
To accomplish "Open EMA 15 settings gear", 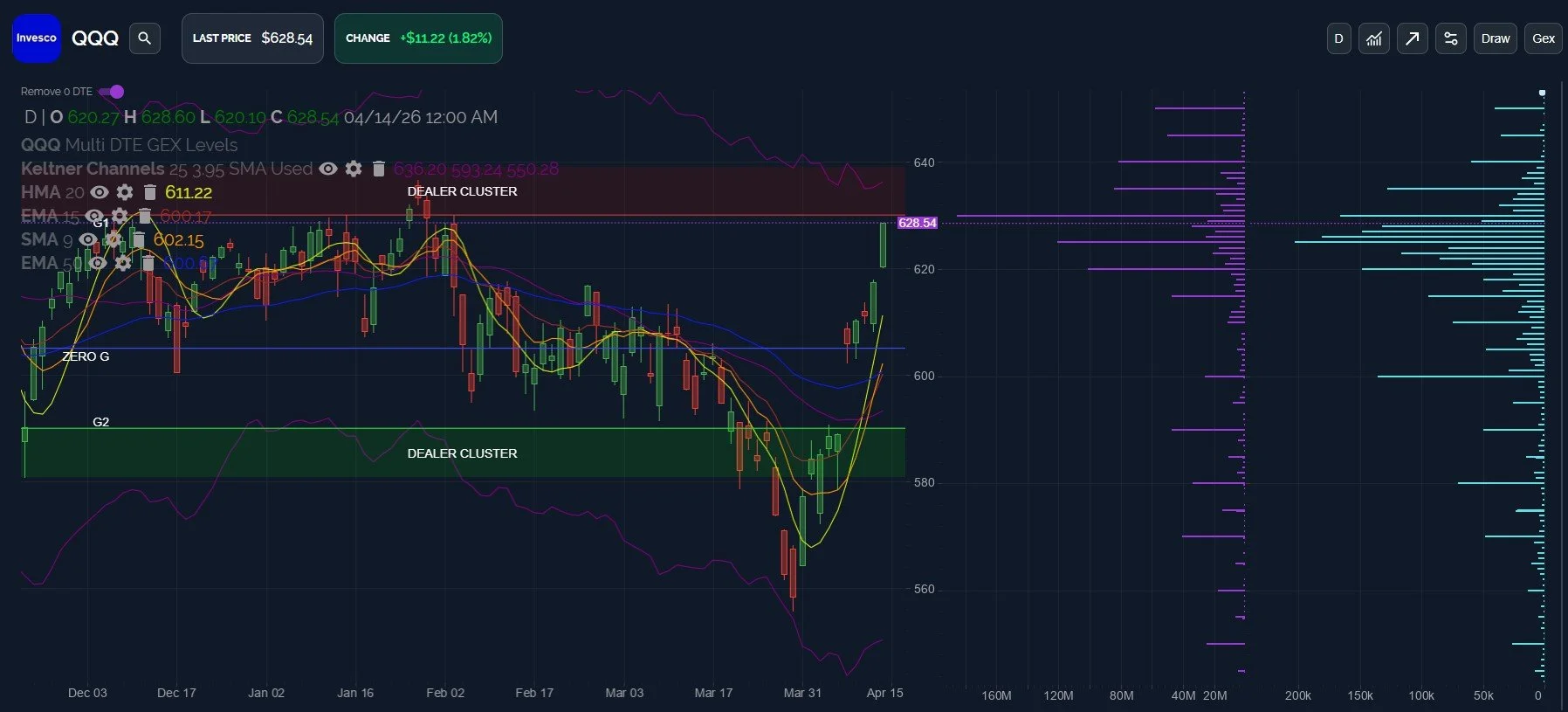I will (x=120, y=216).
